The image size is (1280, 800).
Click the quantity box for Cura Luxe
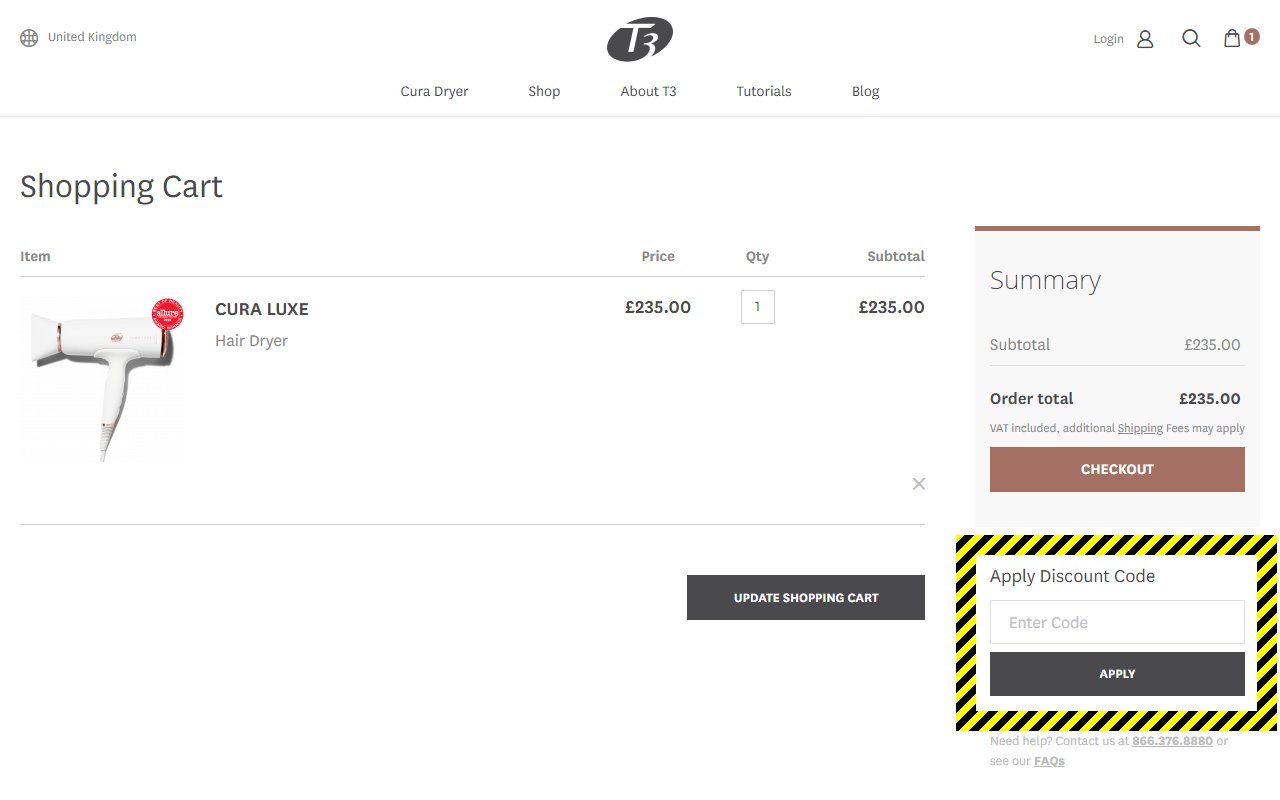(x=757, y=307)
